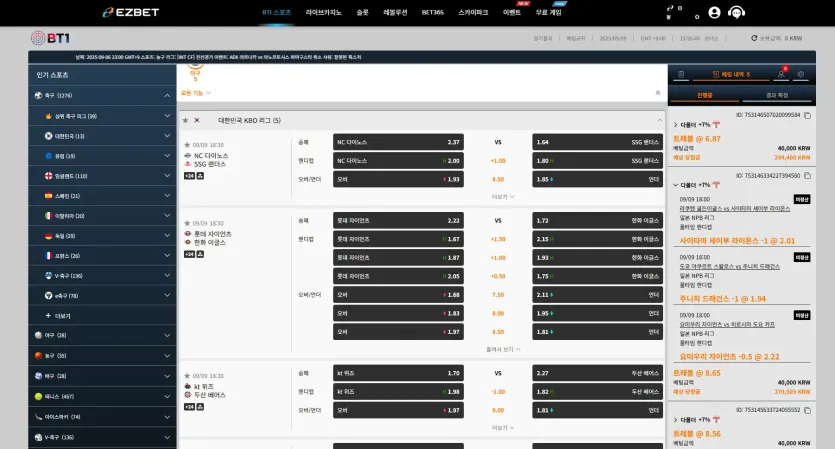Expand 이탈리아 (20) league list
Image resolution: width=835 pixels, height=449 pixels.
click(x=167, y=216)
